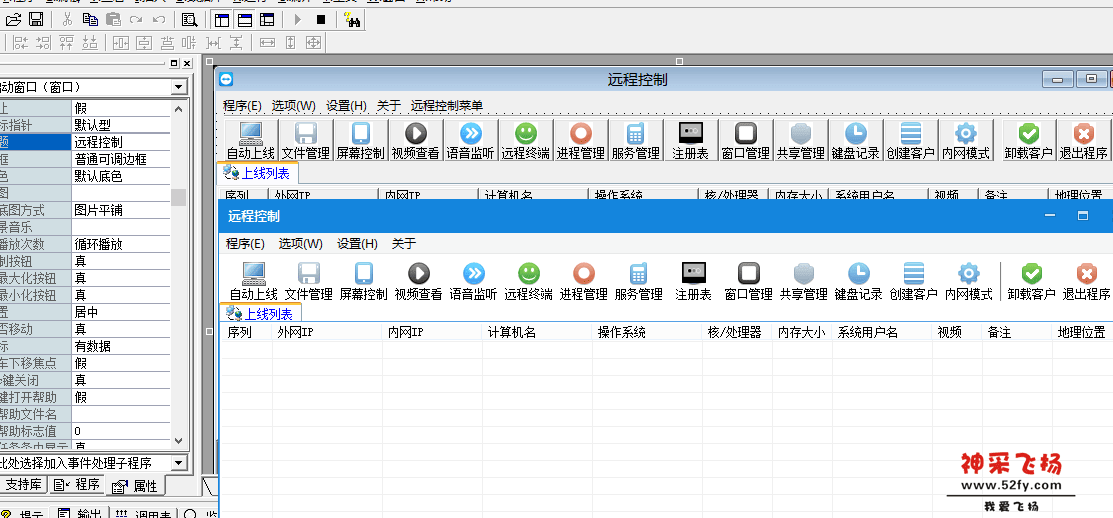This screenshot has height=518, width=1113.
Task: Click 视频查看 play icon in the front window
Action: tap(419, 274)
